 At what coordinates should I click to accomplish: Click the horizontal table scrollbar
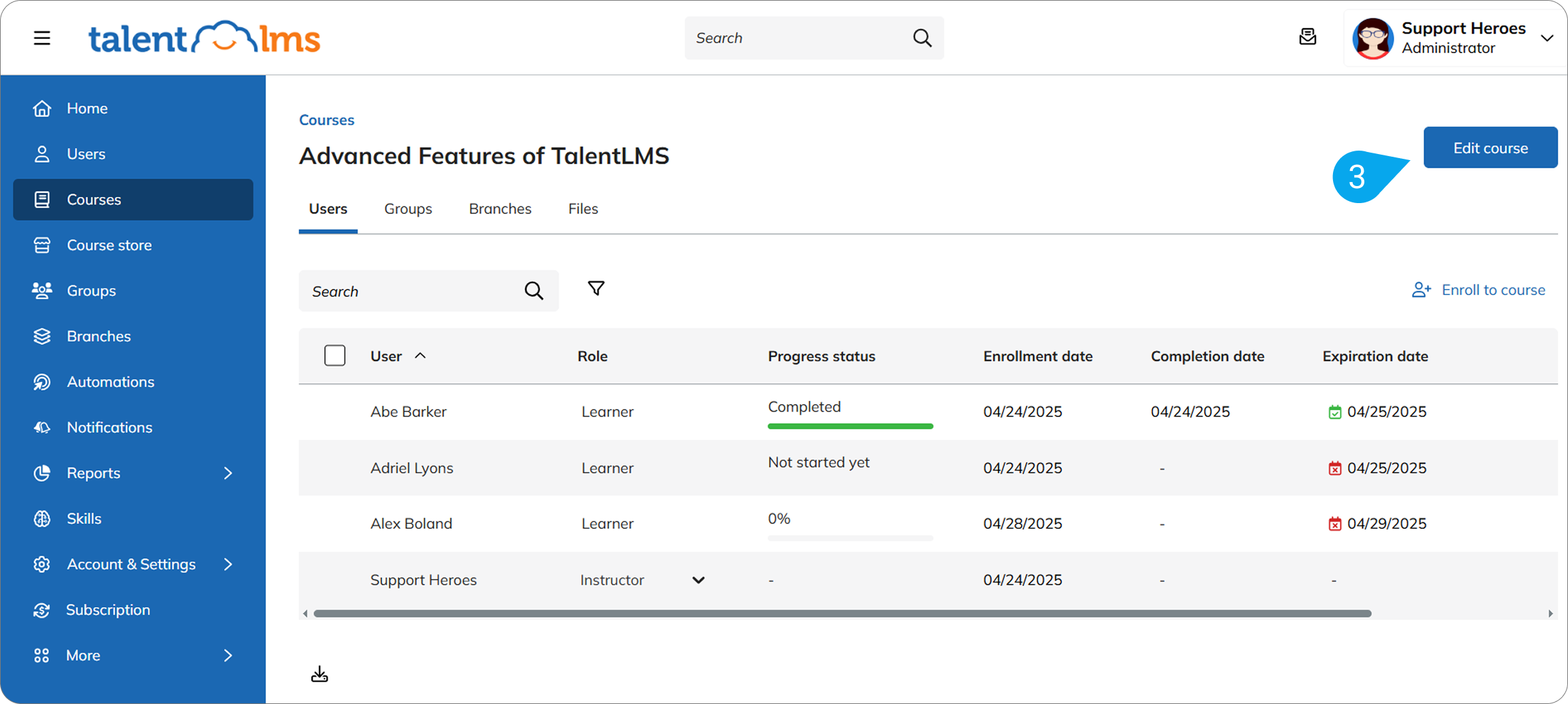pyautogui.click(x=843, y=613)
